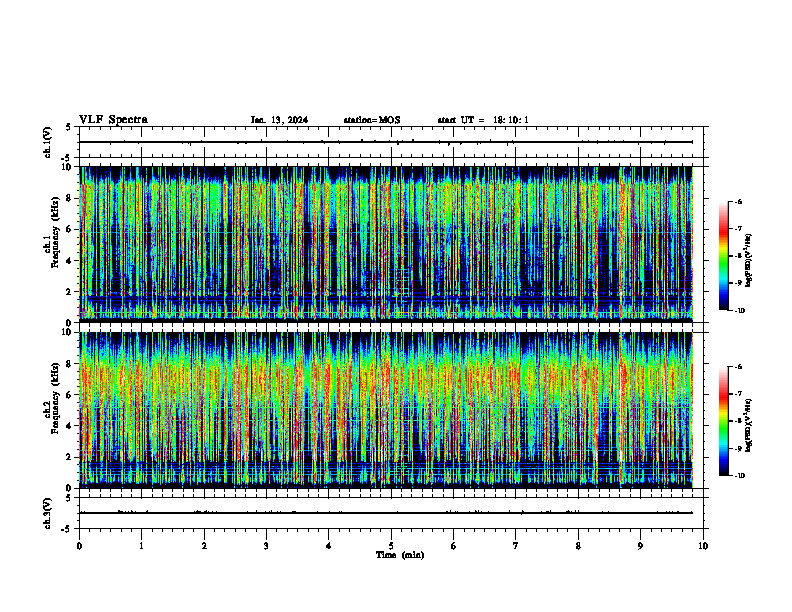
Task: Click the "VLF Spectra" plot title
Action: (113, 120)
